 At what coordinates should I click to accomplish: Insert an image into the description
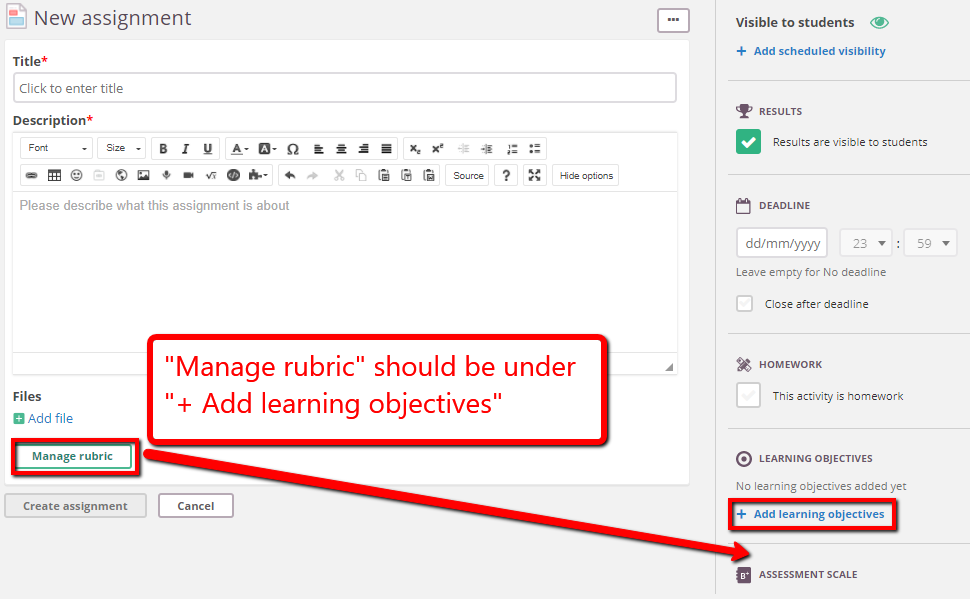(143, 175)
